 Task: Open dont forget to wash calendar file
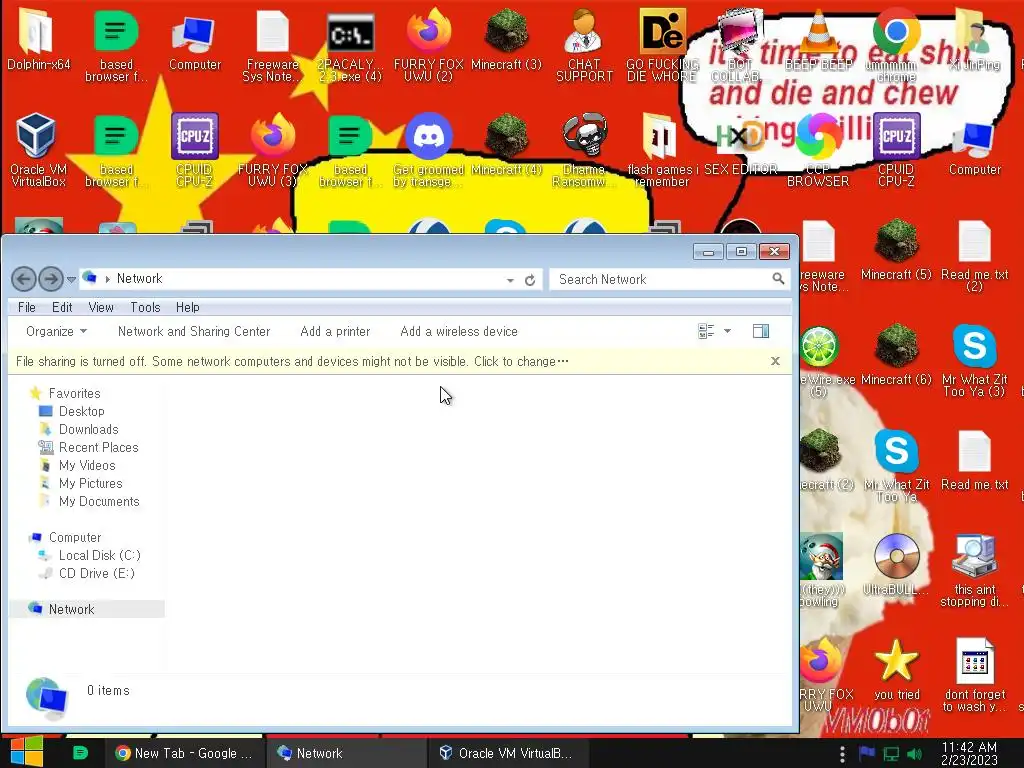coord(974,674)
